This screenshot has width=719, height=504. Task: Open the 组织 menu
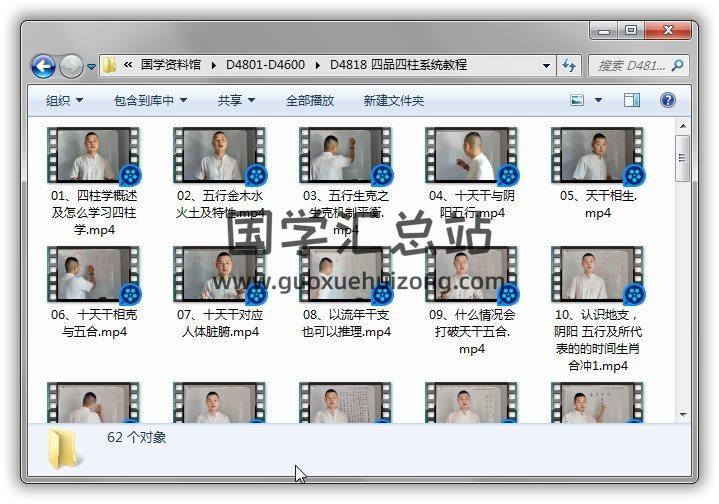(64, 100)
